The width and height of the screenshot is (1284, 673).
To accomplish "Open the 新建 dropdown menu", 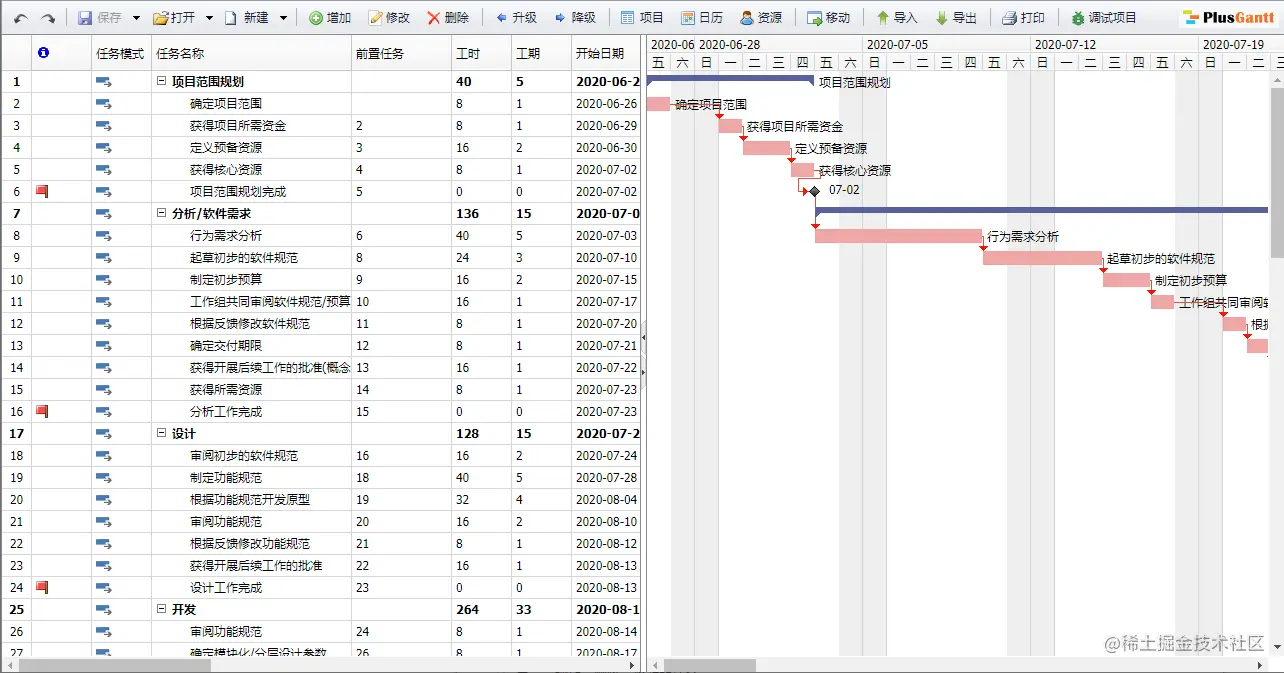I will point(283,16).
